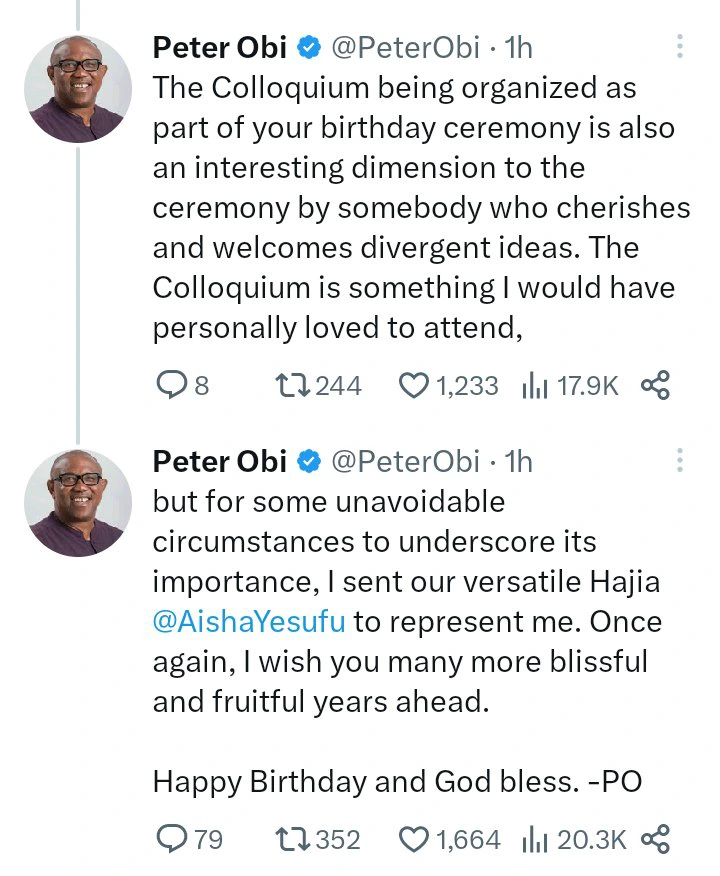Reply to the tweet with 79 comments
Viewport: 720px width, 876px height.
[x=189, y=839]
